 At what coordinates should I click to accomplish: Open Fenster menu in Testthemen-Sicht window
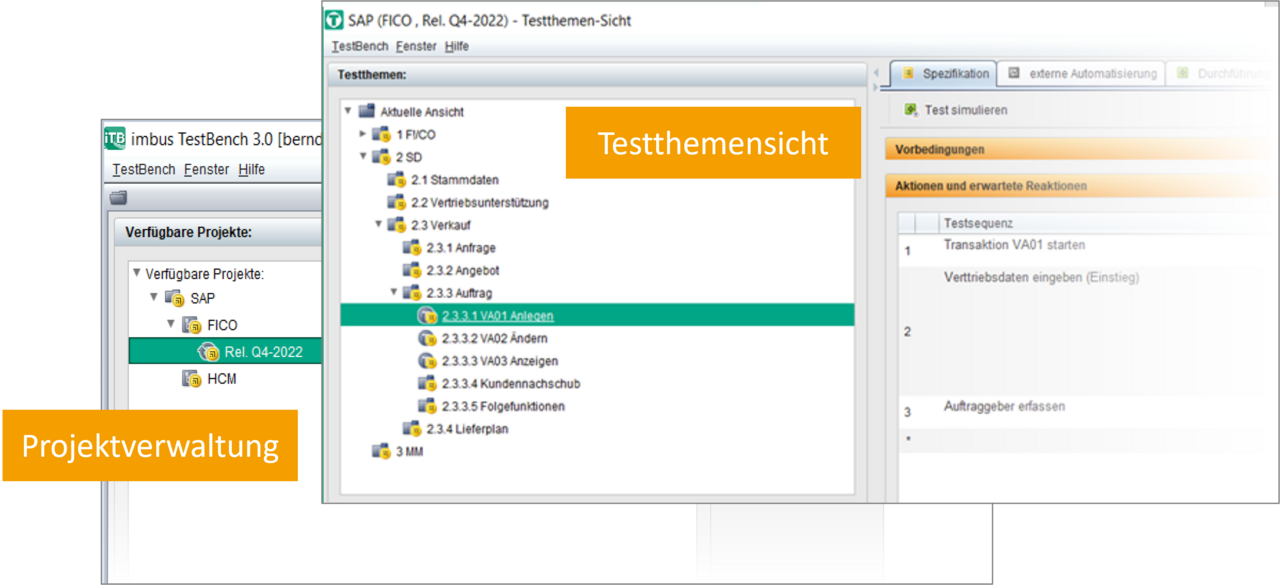tap(416, 46)
